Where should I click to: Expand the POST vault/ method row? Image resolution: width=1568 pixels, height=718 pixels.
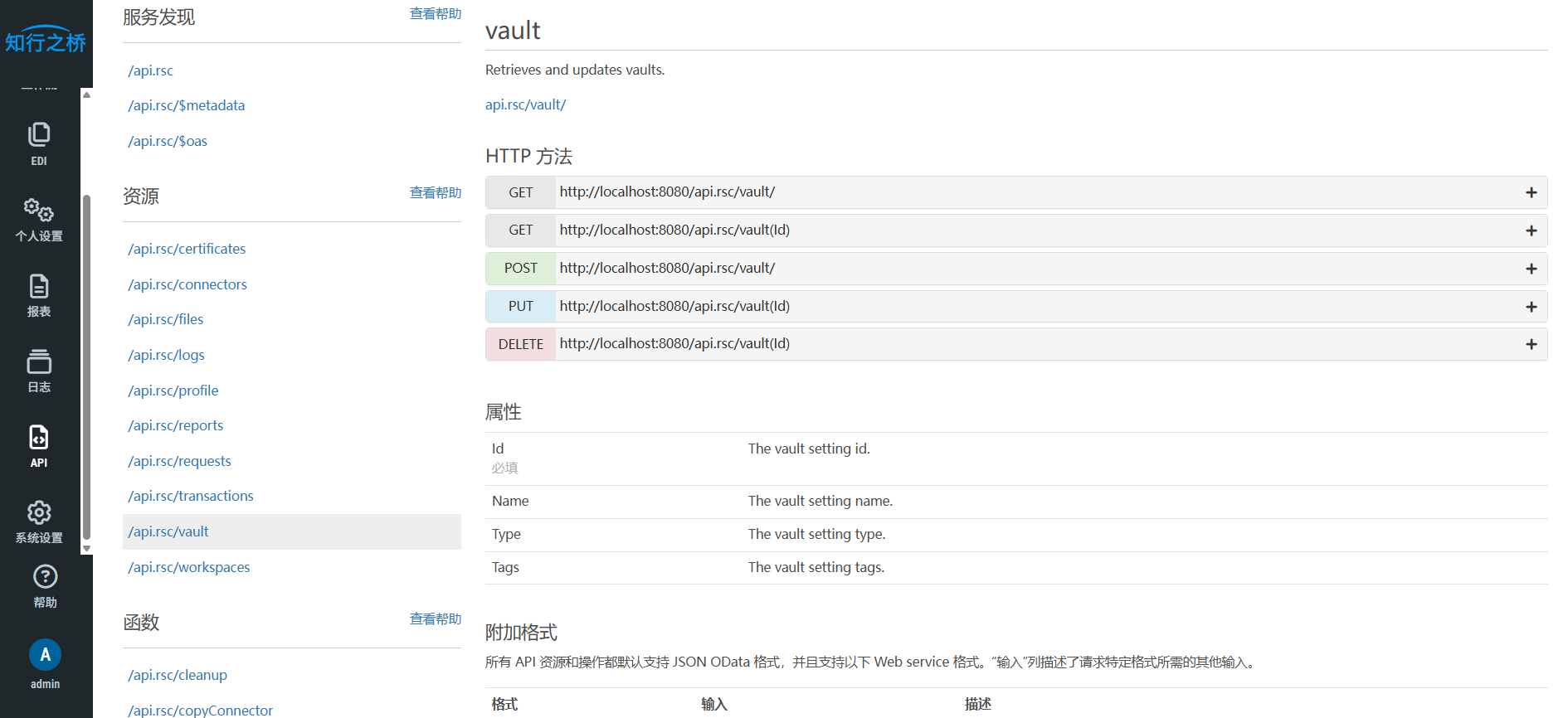click(x=1531, y=269)
